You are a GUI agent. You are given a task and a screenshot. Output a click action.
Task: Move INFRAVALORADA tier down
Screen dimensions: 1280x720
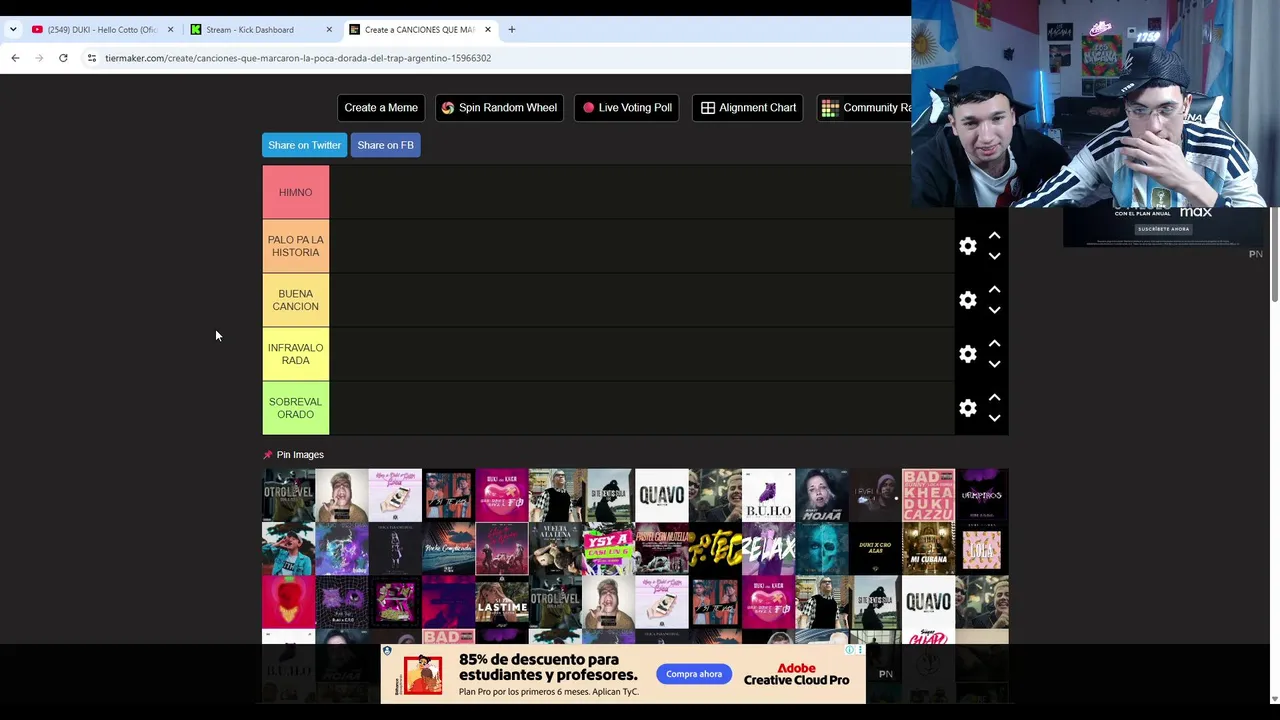tap(994, 364)
